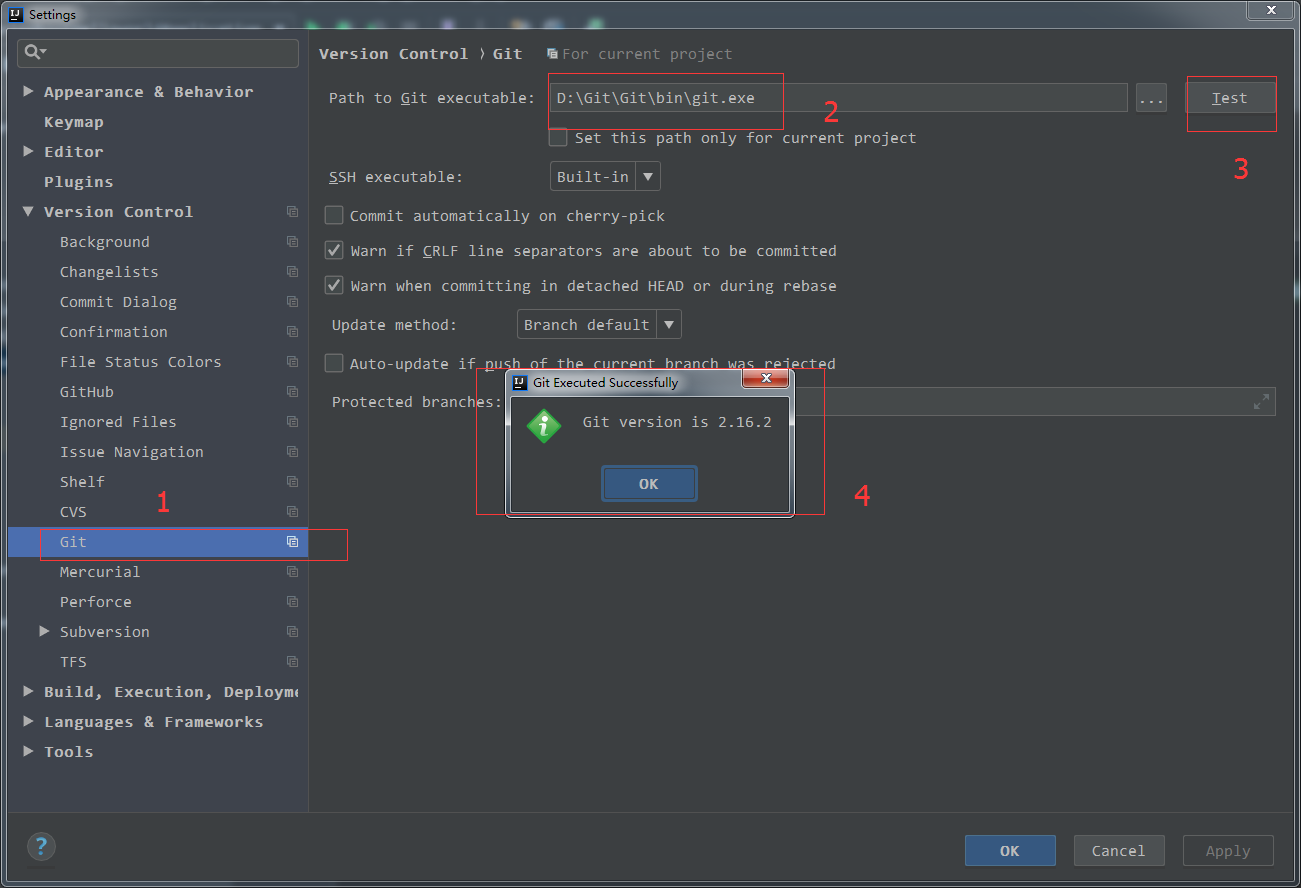Open the Perforce settings page

point(96,602)
